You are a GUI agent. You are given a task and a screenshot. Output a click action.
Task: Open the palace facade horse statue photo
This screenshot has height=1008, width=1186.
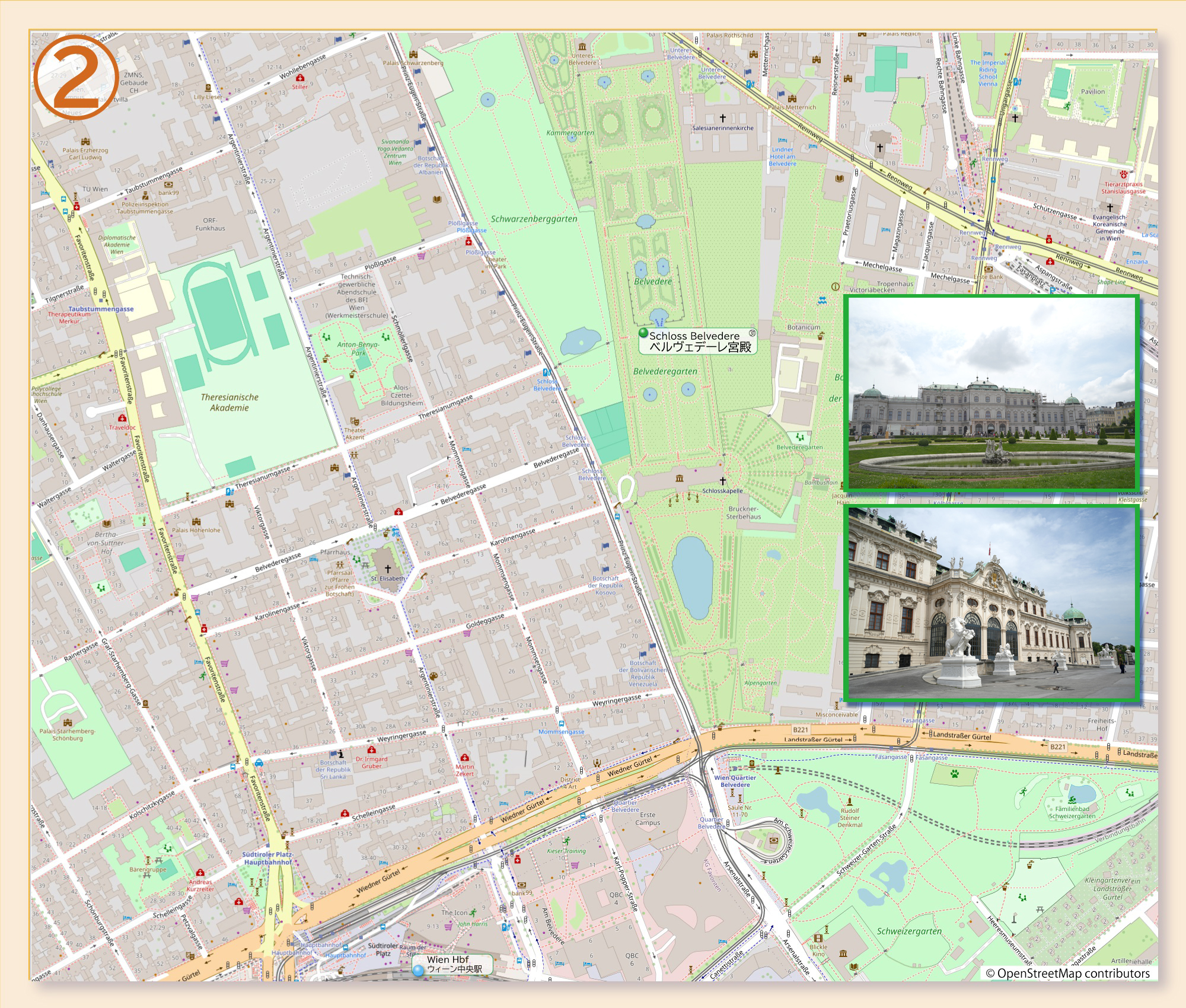point(991,603)
